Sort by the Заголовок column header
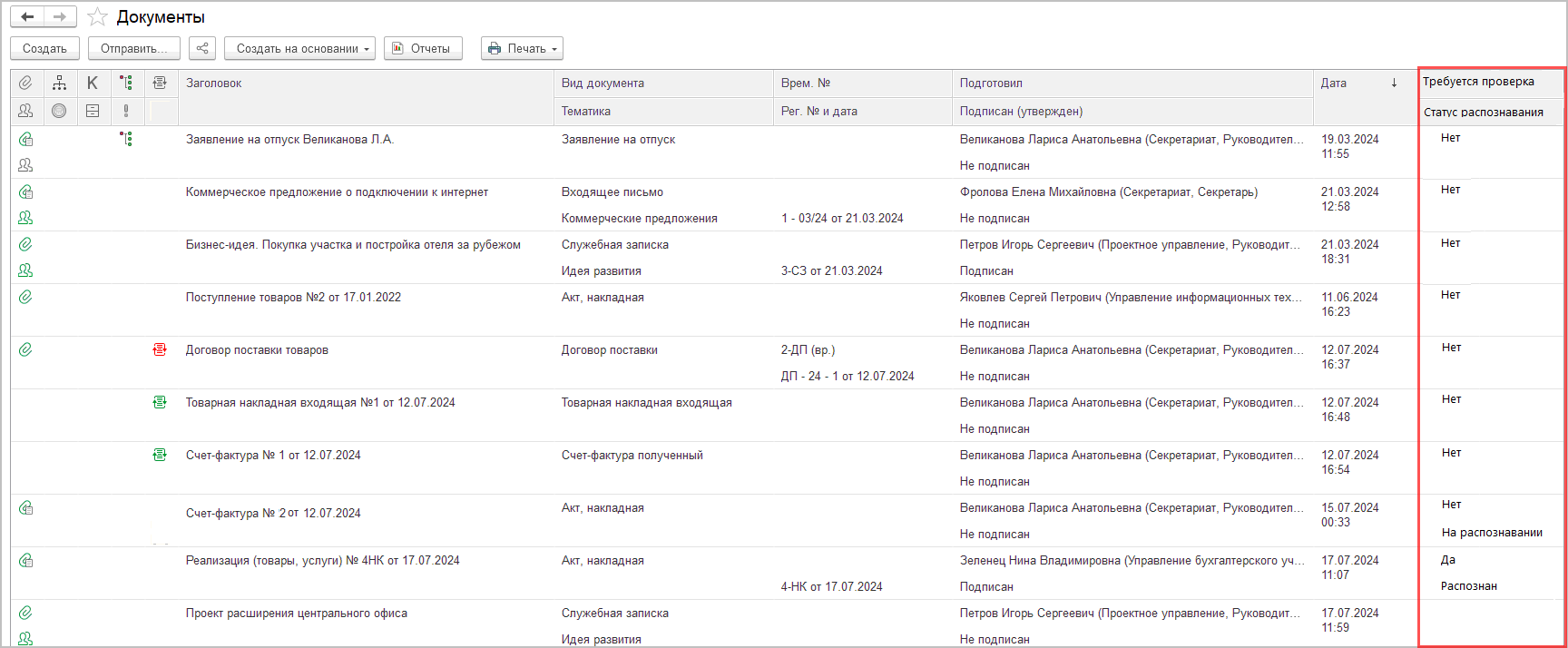 pos(214,83)
